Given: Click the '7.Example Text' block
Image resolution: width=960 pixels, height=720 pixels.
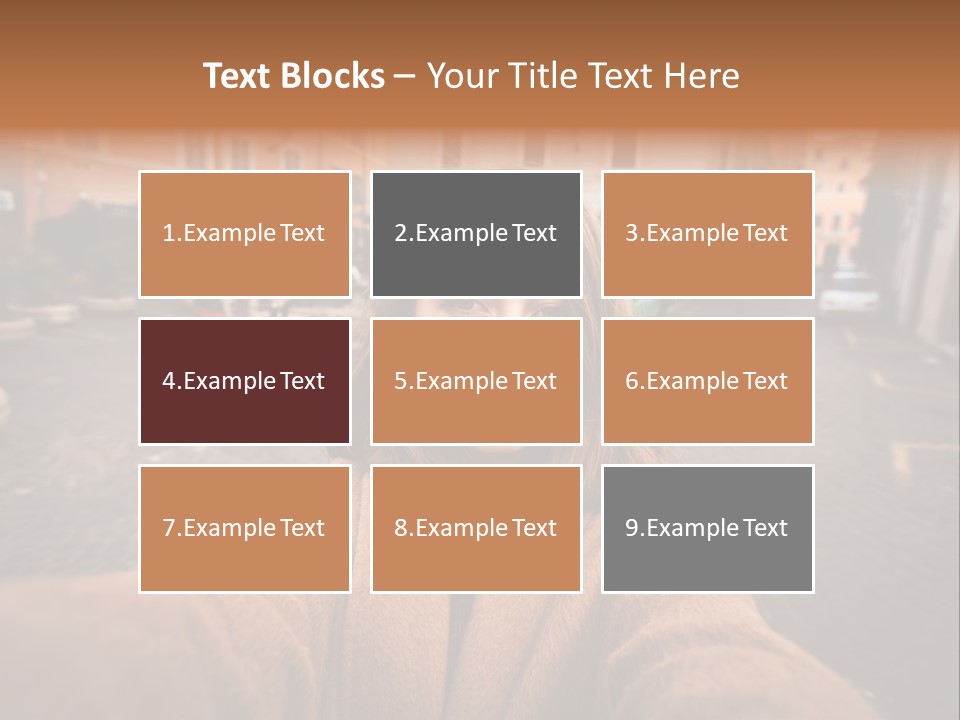Looking at the screenshot, I should pyautogui.click(x=245, y=529).
